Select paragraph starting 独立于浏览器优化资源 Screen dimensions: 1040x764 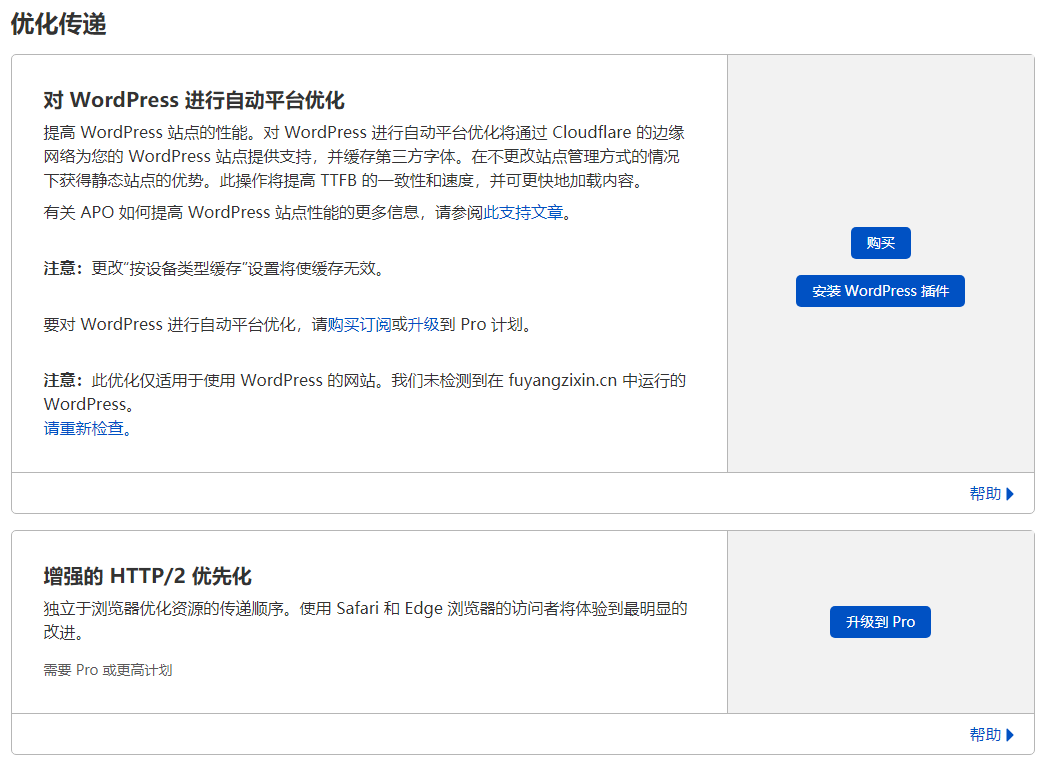pos(365,620)
